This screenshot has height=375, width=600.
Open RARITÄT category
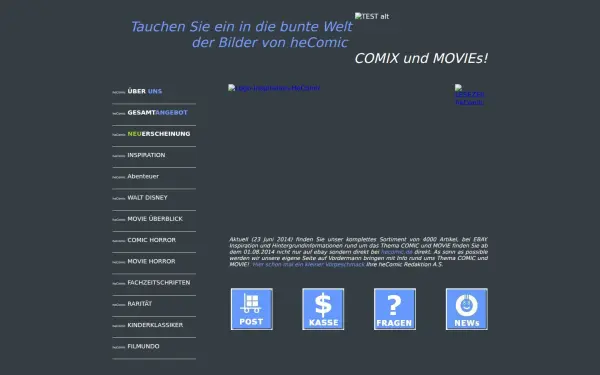tap(140, 304)
